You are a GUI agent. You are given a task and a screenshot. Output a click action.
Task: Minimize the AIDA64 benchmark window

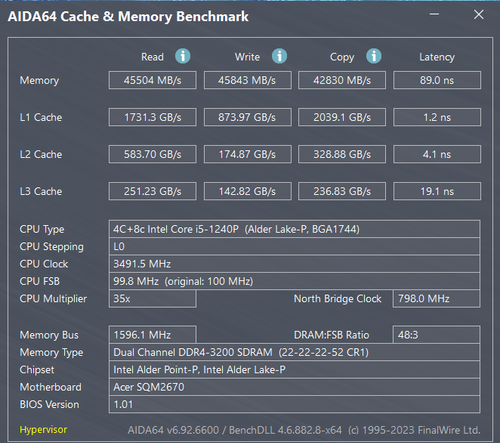click(x=434, y=14)
